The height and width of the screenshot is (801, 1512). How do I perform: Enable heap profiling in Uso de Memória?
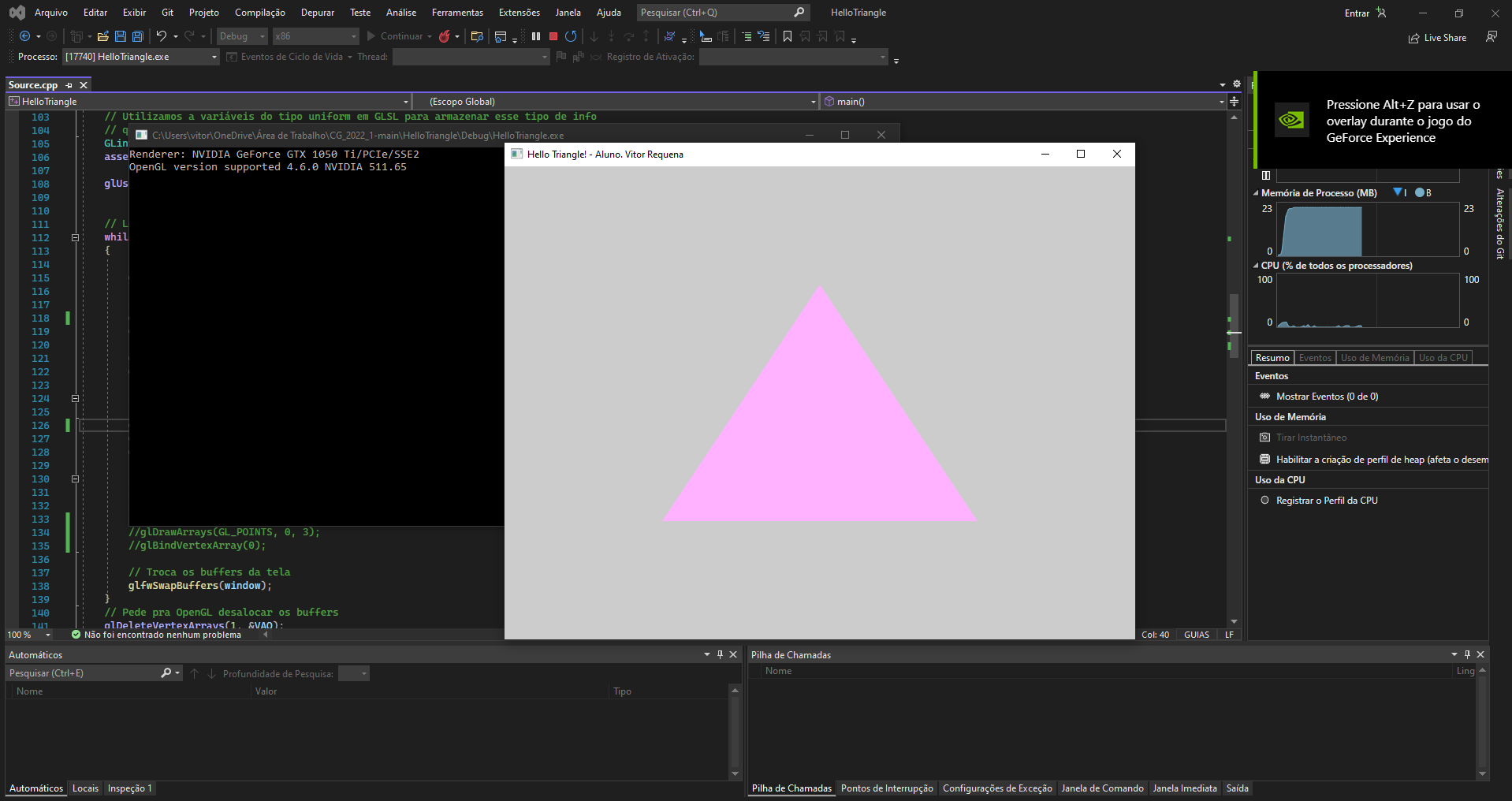pyautogui.click(x=1373, y=460)
